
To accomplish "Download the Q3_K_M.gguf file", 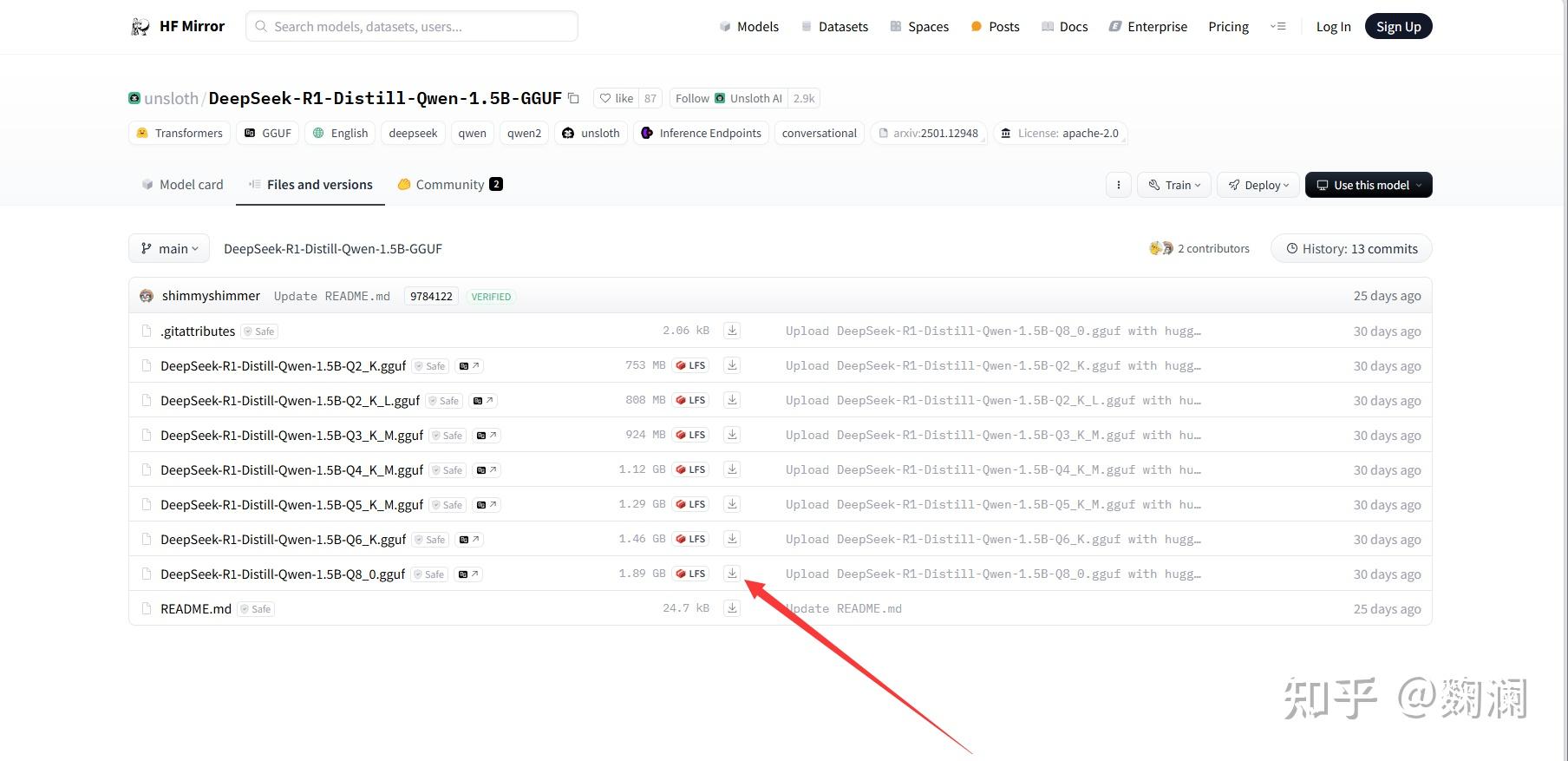I will pos(732,435).
